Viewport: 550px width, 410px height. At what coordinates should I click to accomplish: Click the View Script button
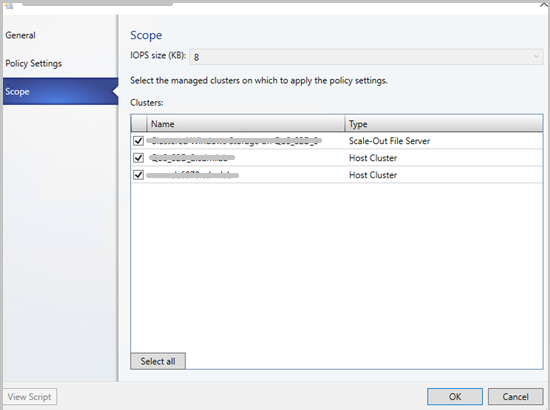click(x=30, y=397)
